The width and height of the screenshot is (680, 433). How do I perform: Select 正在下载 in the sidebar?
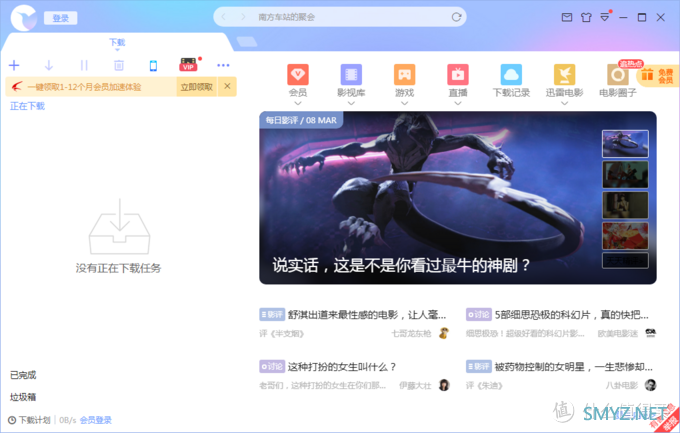(27, 106)
